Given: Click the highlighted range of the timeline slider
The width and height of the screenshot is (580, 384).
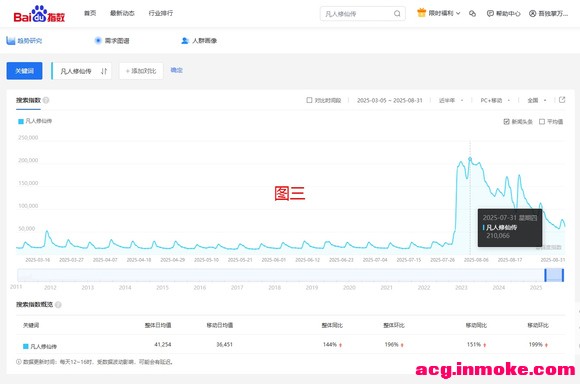Looking at the screenshot, I should tap(554, 275).
